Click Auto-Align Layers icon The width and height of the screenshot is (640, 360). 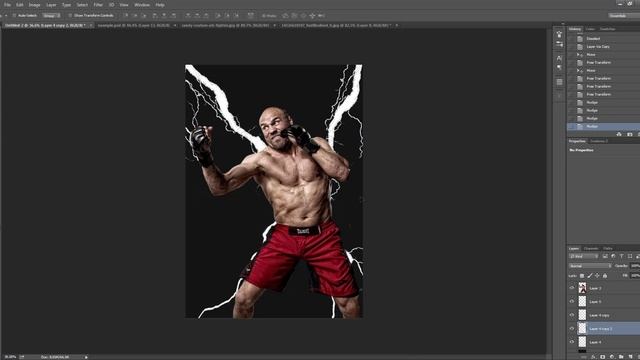tap(251, 16)
